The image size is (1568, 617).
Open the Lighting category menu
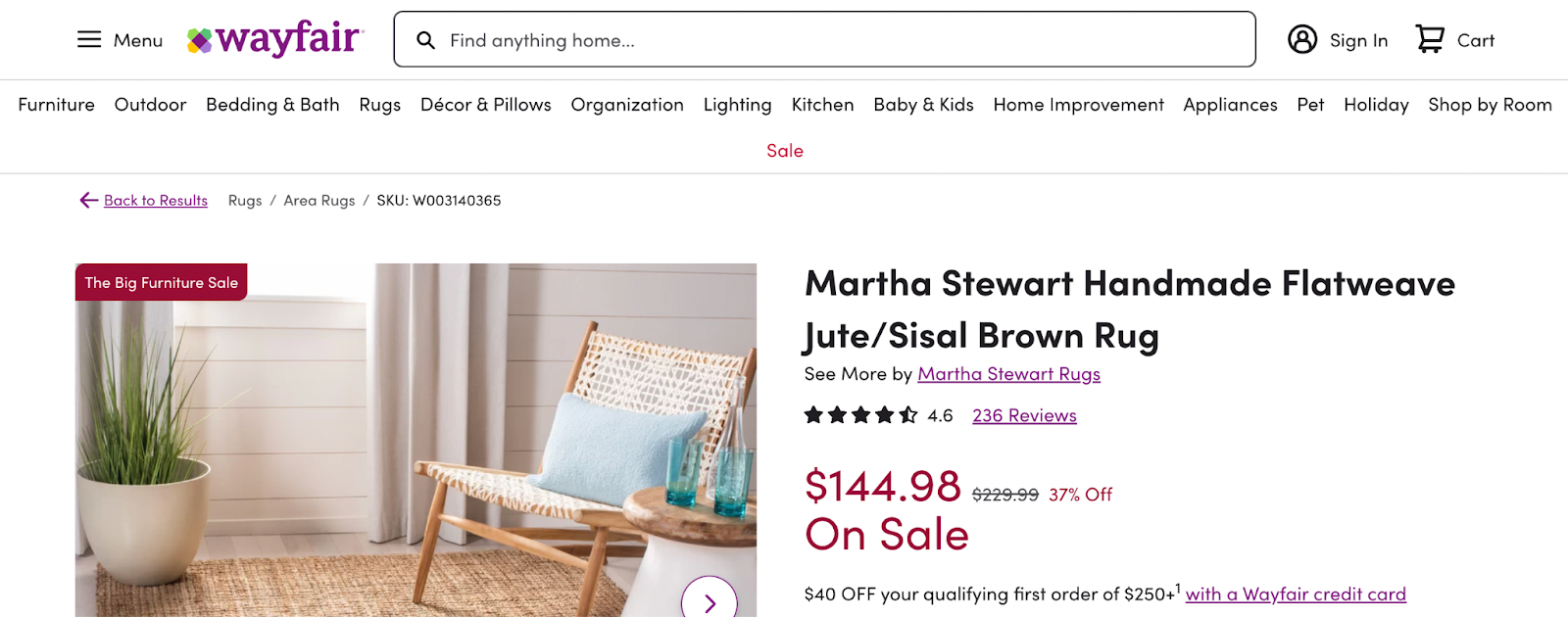(737, 105)
